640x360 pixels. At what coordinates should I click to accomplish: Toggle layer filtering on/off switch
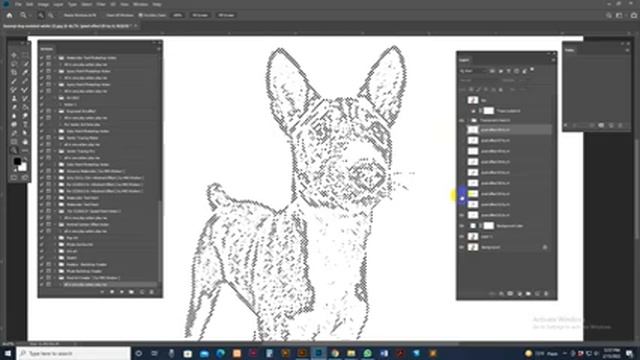point(532,70)
